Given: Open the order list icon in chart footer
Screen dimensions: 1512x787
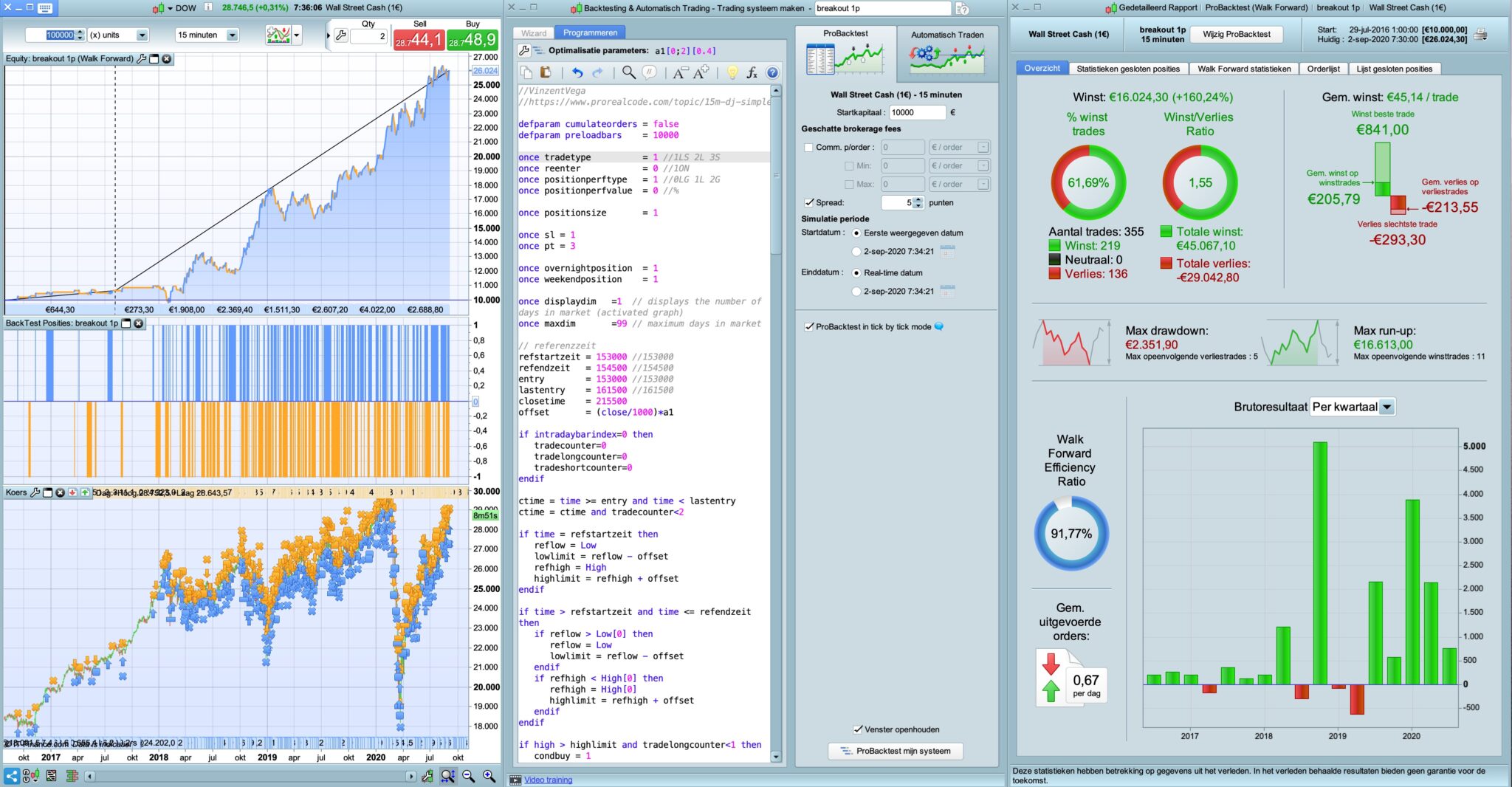Looking at the screenshot, I should pos(51,776).
